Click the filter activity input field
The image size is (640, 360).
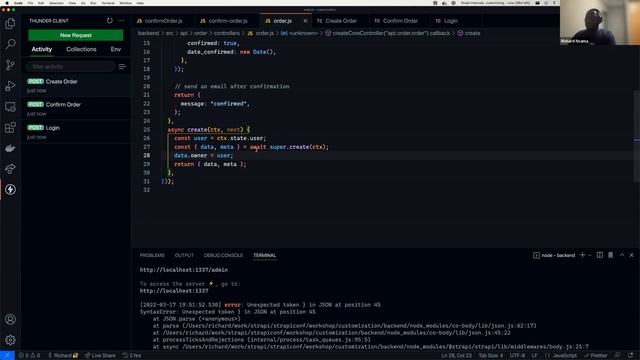tap(71, 67)
